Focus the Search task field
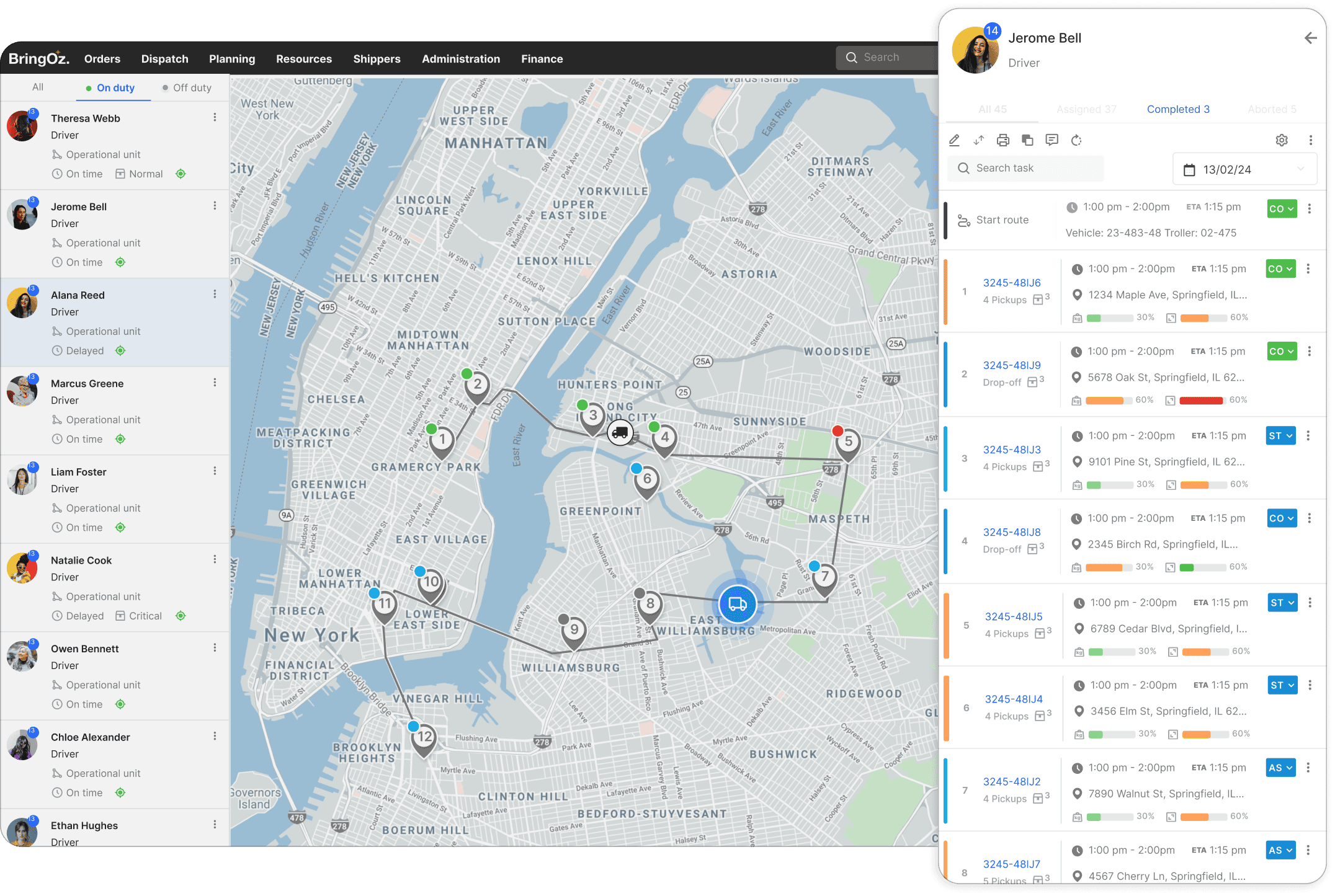This screenshot has height=896, width=1335. click(1025, 168)
